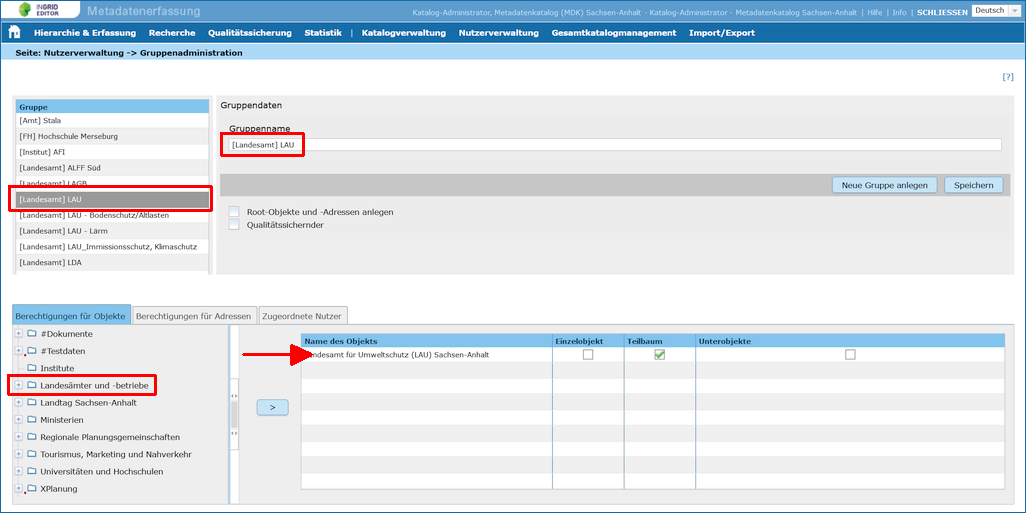Click the Name des Objekts column header
Screen dimensions: 1026x513
tap(427, 341)
